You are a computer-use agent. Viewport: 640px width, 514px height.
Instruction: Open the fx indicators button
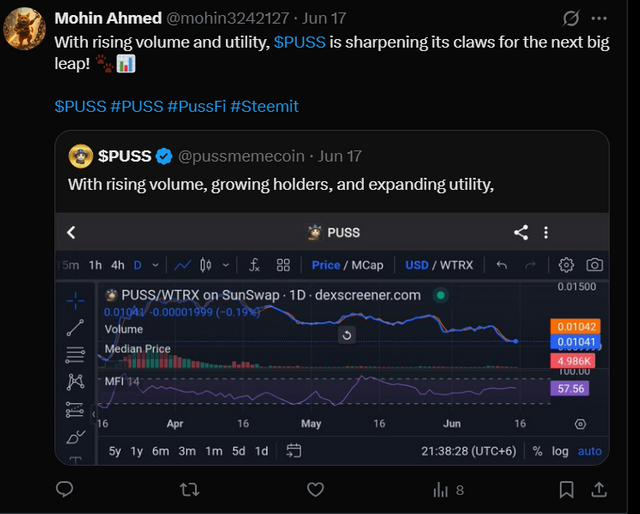[x=255, y=265]
